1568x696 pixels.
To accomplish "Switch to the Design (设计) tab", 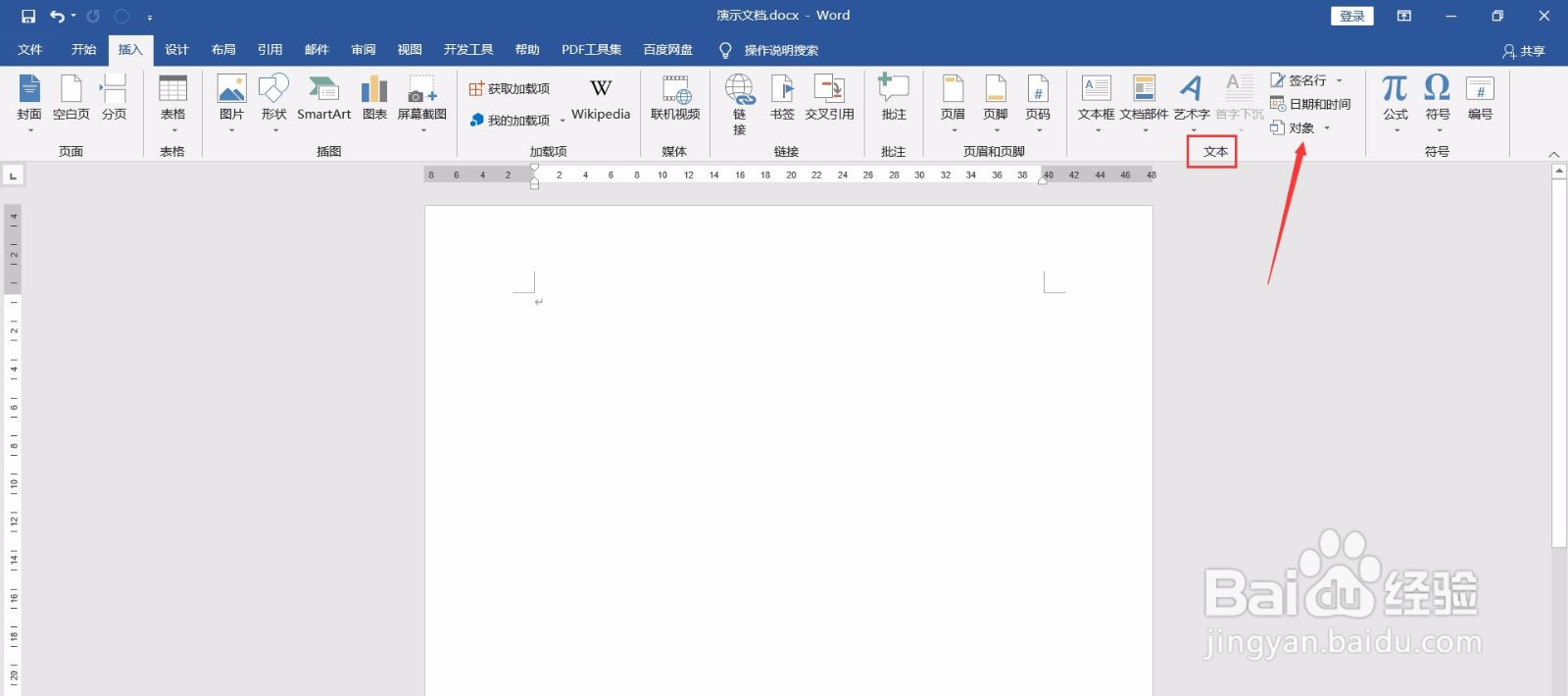I will click(176, 50).
